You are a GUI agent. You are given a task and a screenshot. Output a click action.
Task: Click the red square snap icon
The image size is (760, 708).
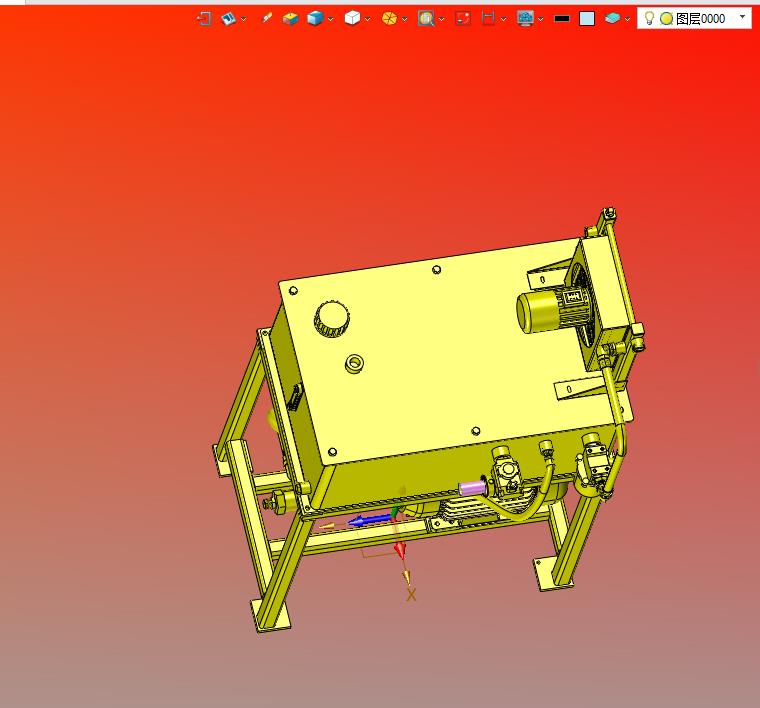coord(463,18)
